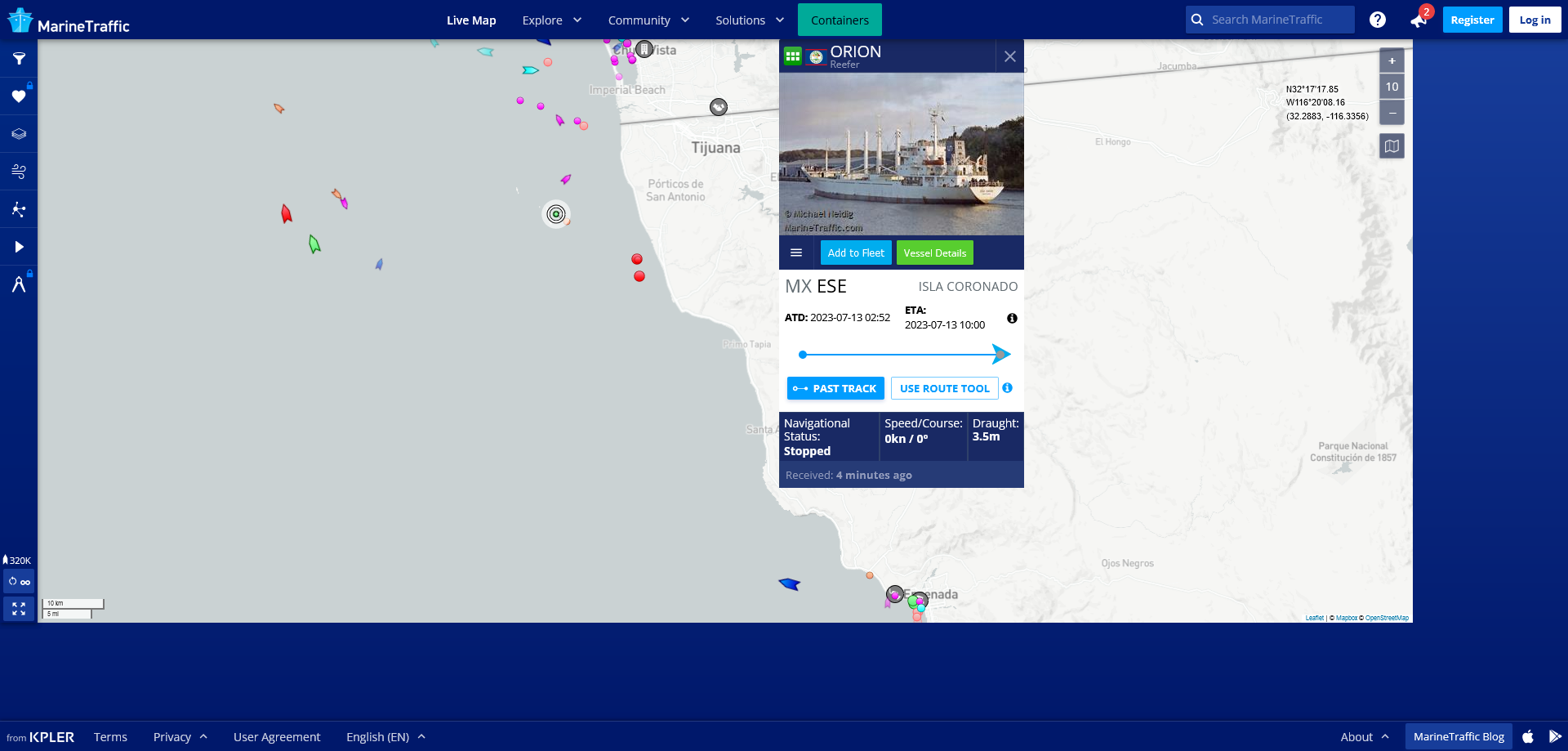
Task: Click the ORION ship photo thumbnail
Action: click(902, 154)
